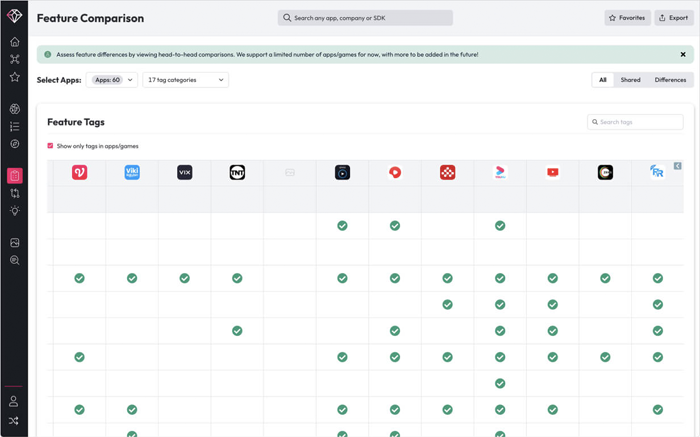Click the shuffle arrows icon in sidebar
Viewport: 700px width, 437px height.
point(14,420)
